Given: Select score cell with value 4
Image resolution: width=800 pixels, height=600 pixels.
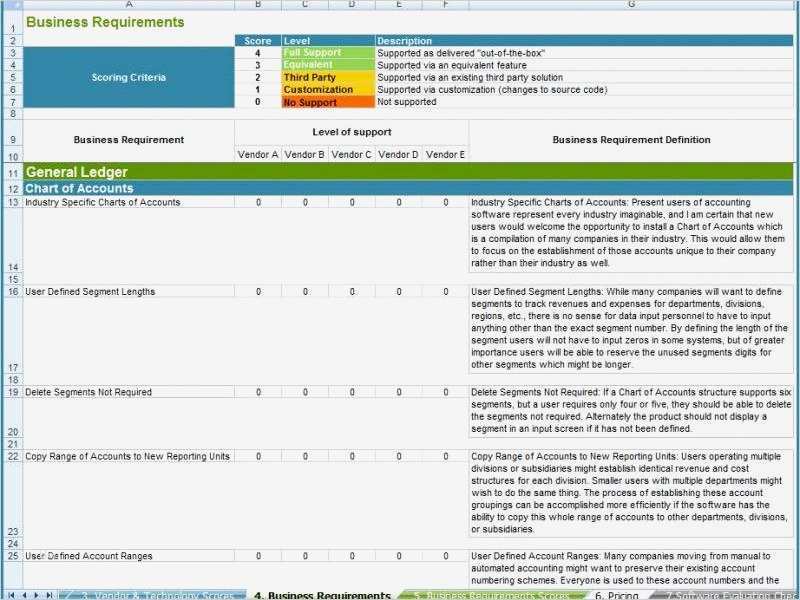Looking at the screenshot, I should point(258,53).
